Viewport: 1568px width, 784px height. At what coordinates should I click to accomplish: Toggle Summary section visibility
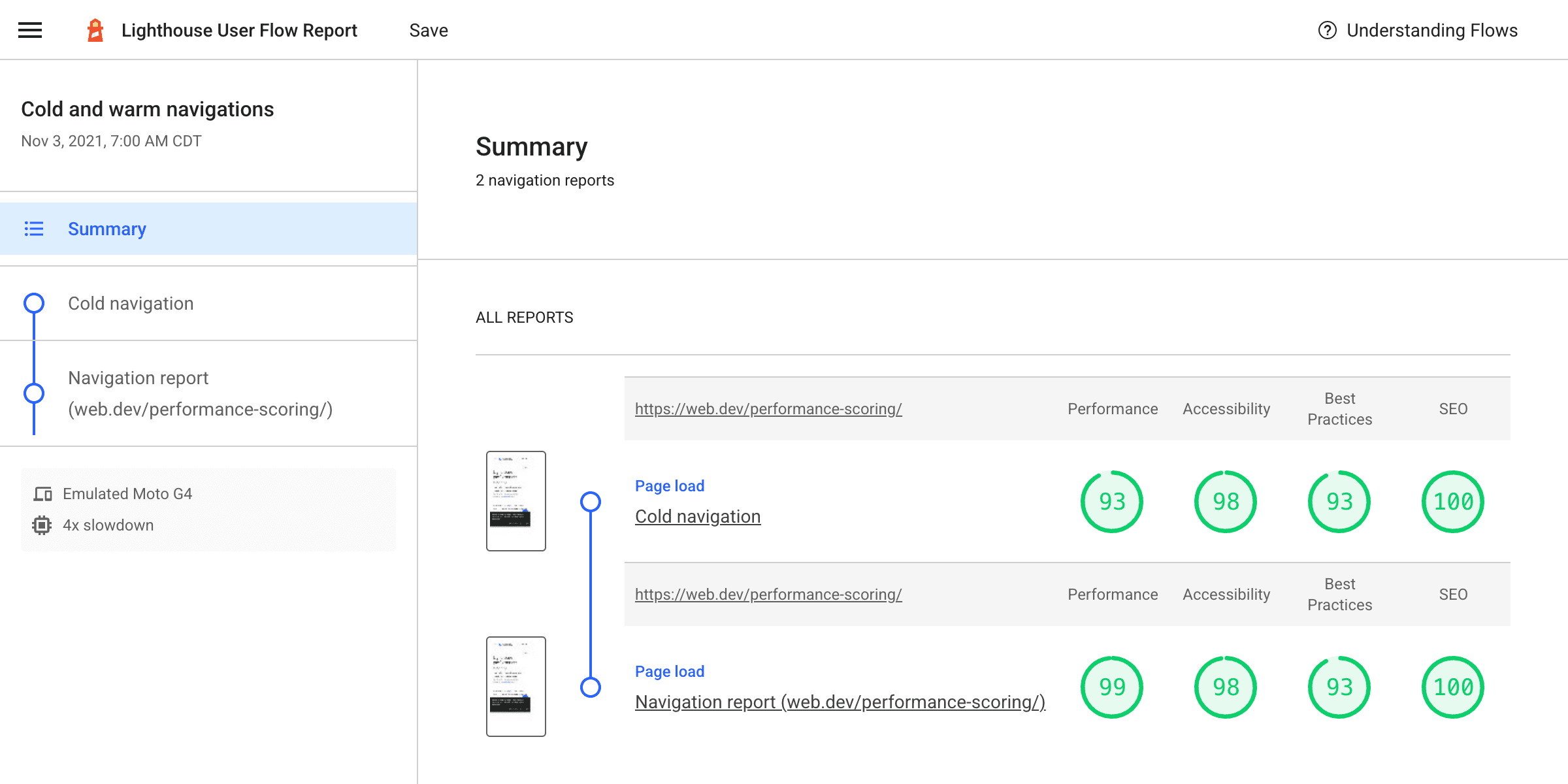point(107,229)
